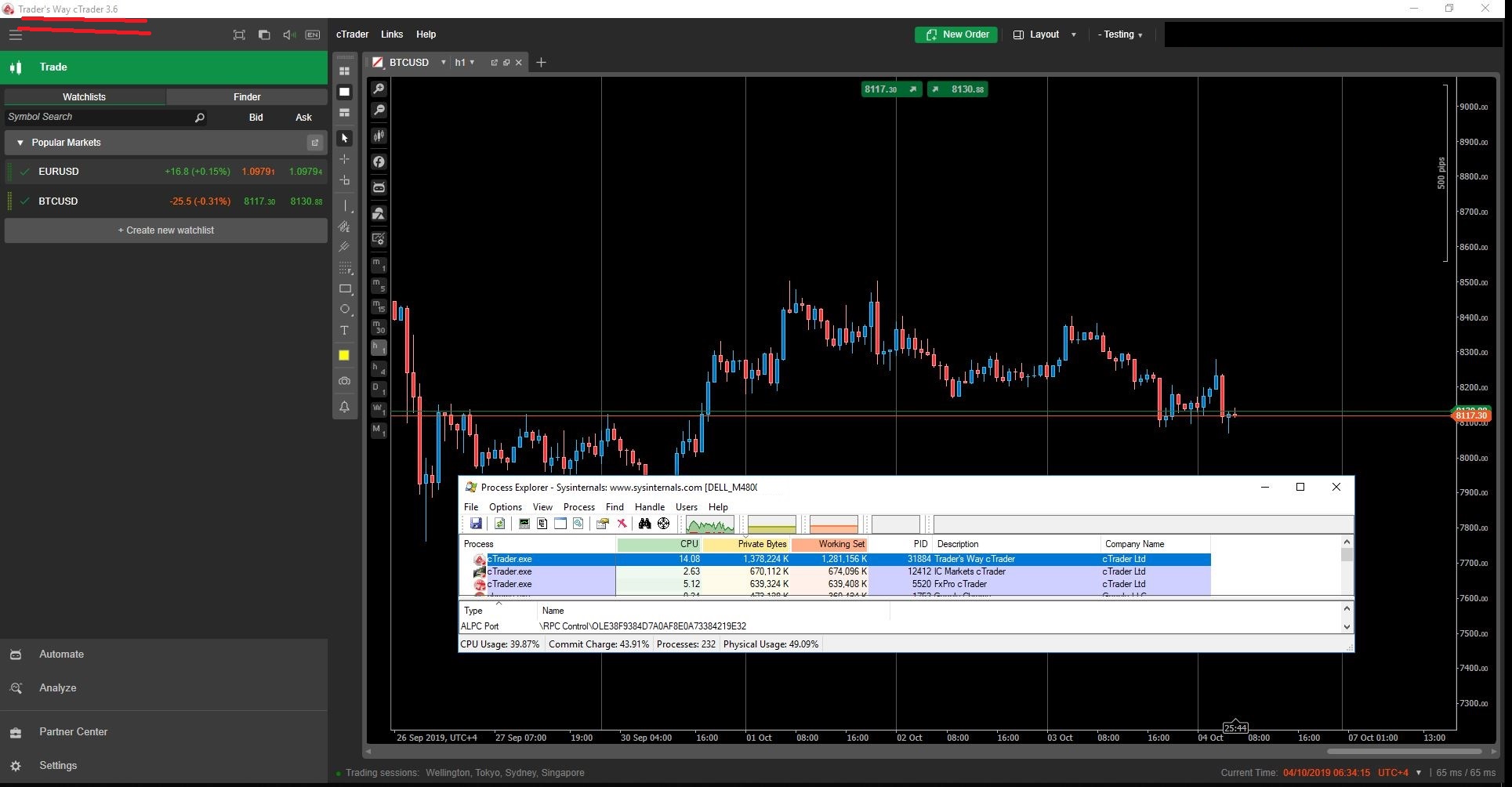Open cTrader Settings

coord(164,766)
